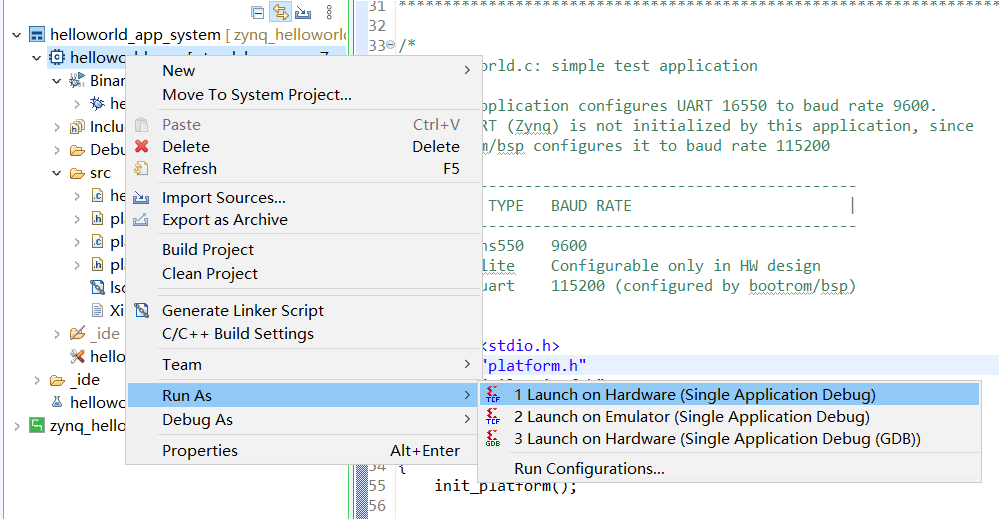The height and width of the screenshot is (519, 999).
Task: Expand the top-level _ide folder
Action: pyautogui.click(x=37, y=380)
